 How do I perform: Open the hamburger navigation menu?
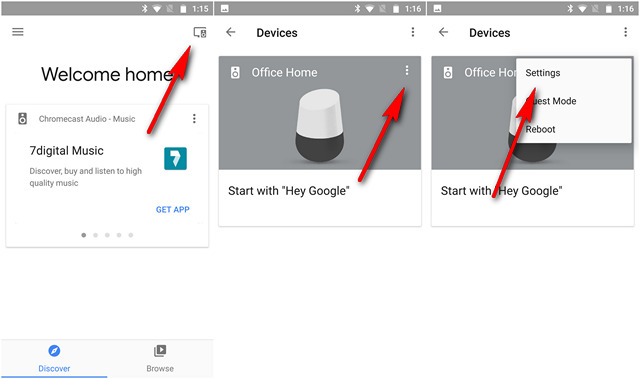[x=18, y=32]
